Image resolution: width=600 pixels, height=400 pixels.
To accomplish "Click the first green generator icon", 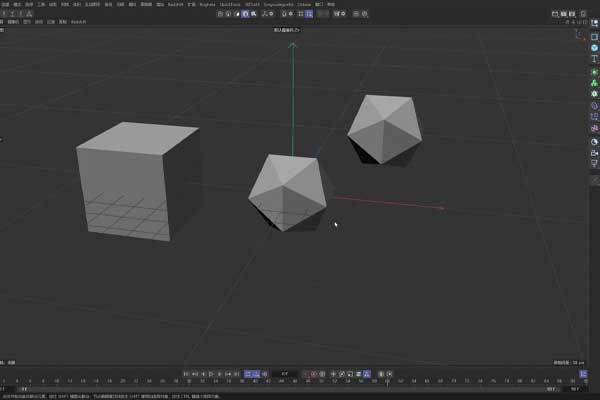I will [x=594, y=72].
